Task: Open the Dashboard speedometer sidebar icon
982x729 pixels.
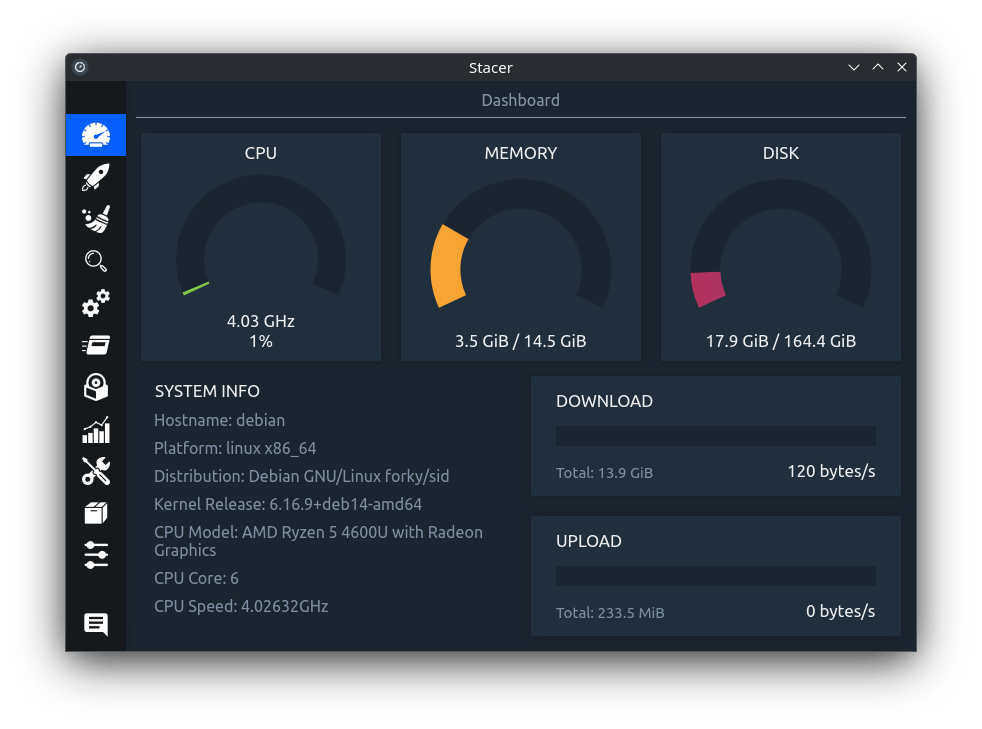Action: pyautogui.click(x=96, y=135)
